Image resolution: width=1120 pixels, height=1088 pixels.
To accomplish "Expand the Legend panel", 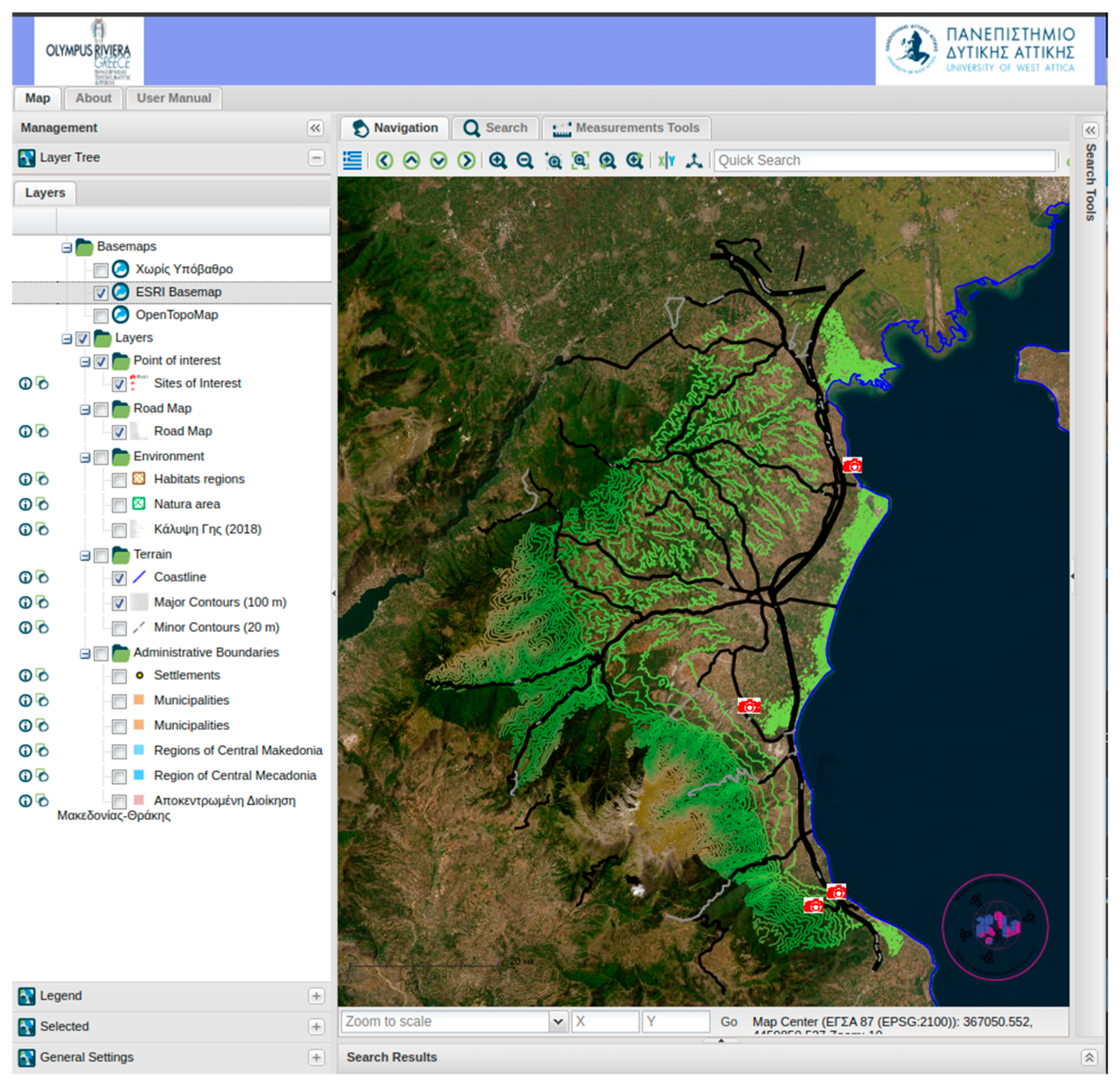I will (316, 996).
